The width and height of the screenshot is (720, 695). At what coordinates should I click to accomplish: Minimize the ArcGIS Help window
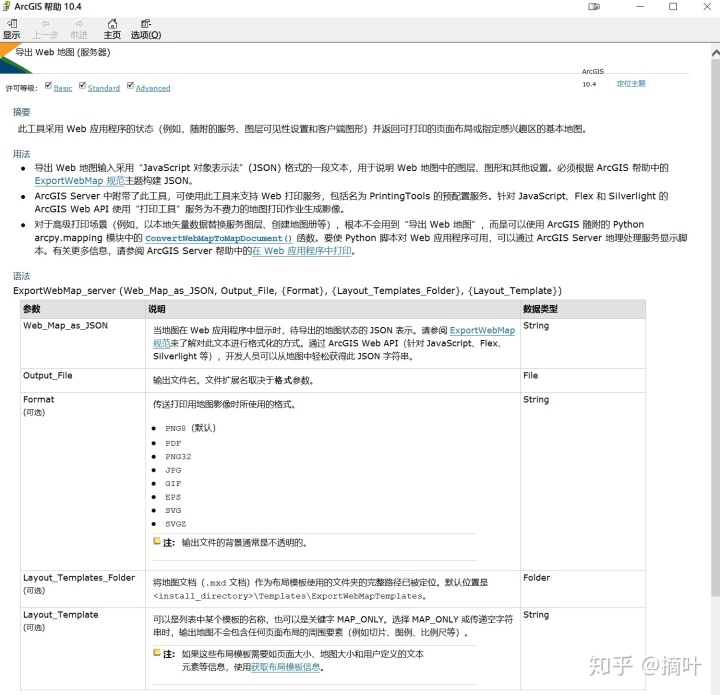[640, 6]
